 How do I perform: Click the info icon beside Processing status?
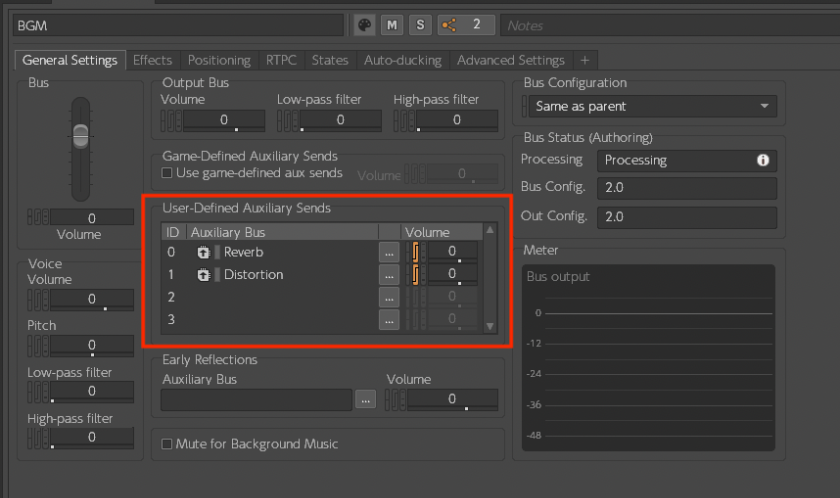(x=763, y=160)
